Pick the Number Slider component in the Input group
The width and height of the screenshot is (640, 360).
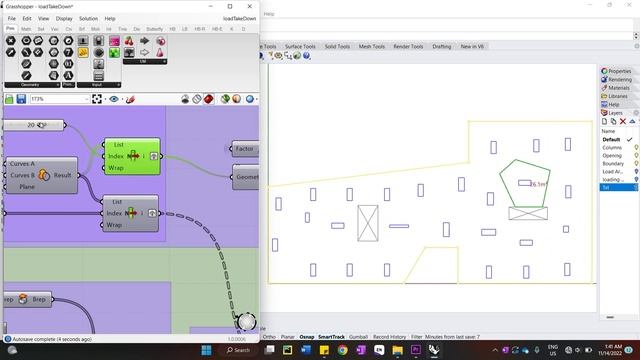(83, 40)
